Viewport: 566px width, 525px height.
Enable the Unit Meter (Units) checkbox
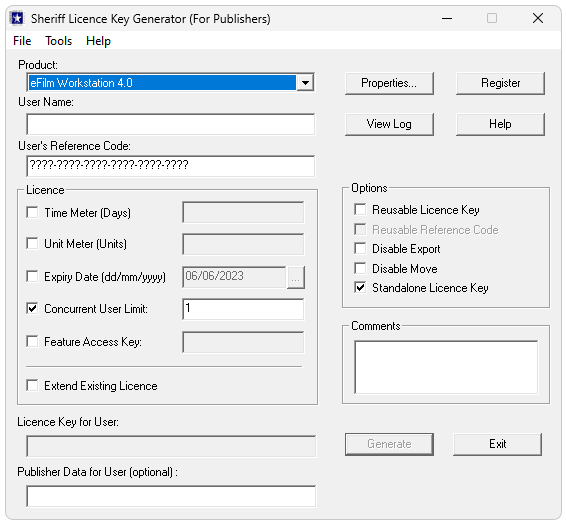click(x=32, y=243)
